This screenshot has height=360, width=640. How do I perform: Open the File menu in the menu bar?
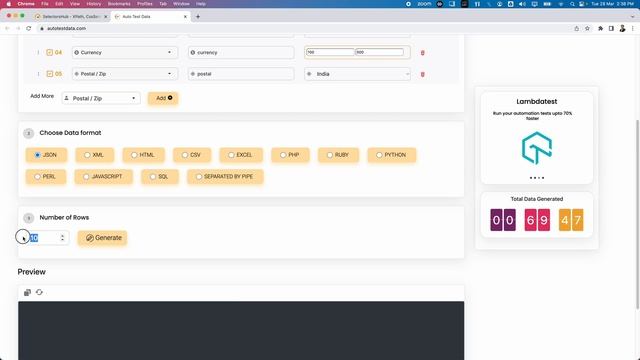pyautogui.click(x=45, y=4)
